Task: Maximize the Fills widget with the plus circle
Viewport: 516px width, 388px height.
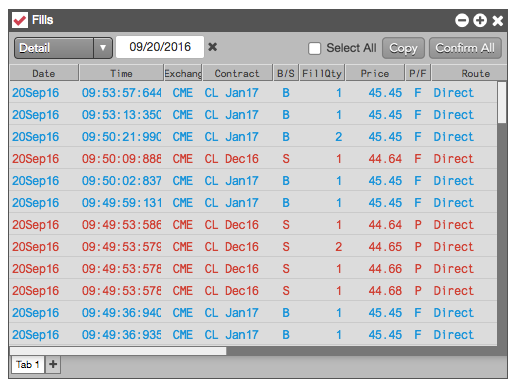Action: click(480, 20)
